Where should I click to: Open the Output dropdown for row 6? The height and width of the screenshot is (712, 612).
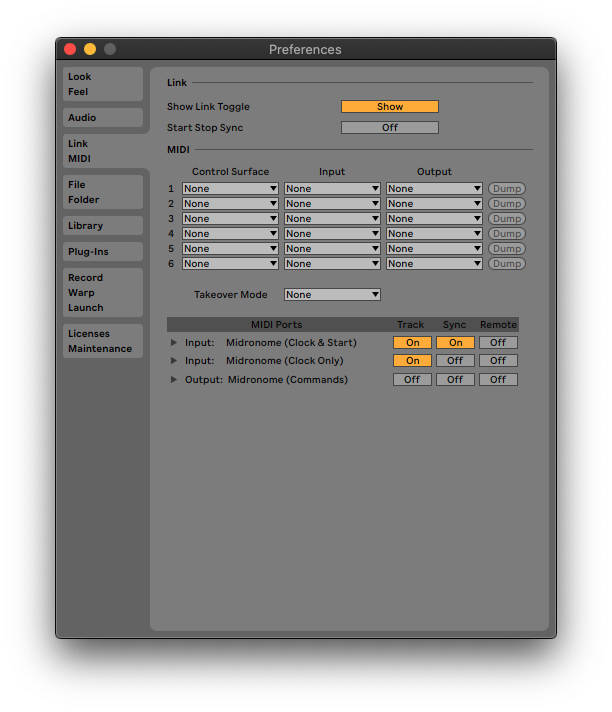(x=434, y=264)
